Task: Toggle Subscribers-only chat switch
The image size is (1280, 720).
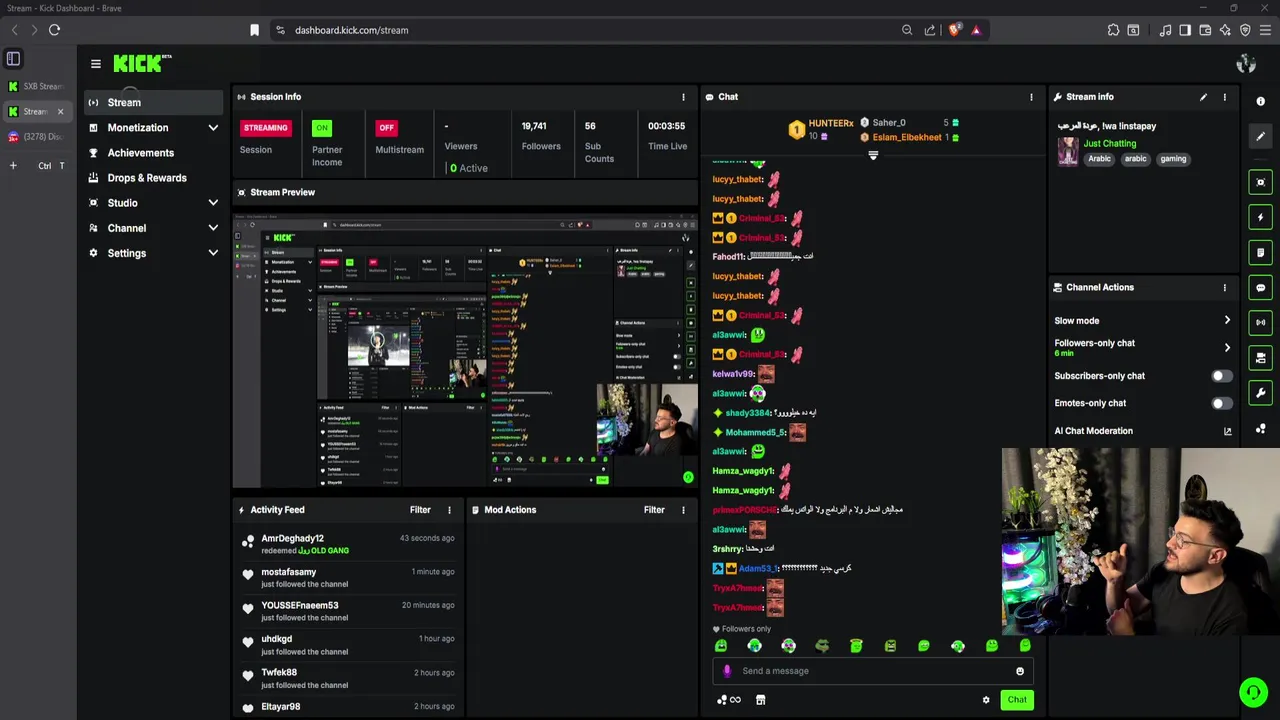Action: (x=1222, y=376)
